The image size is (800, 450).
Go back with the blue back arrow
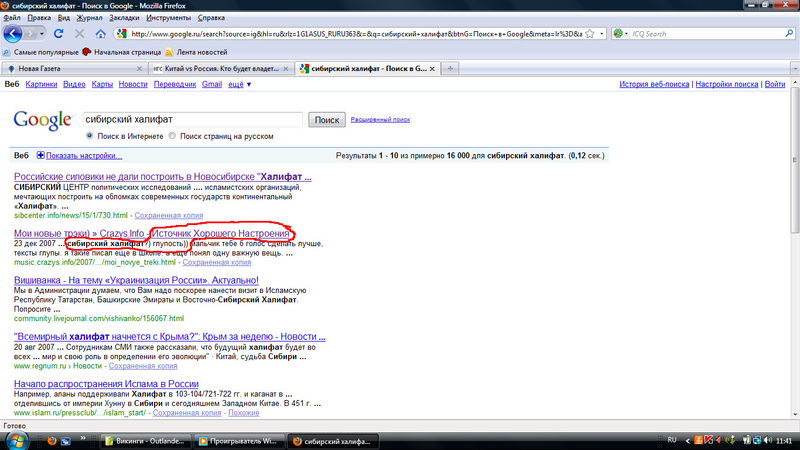point(13,34)
